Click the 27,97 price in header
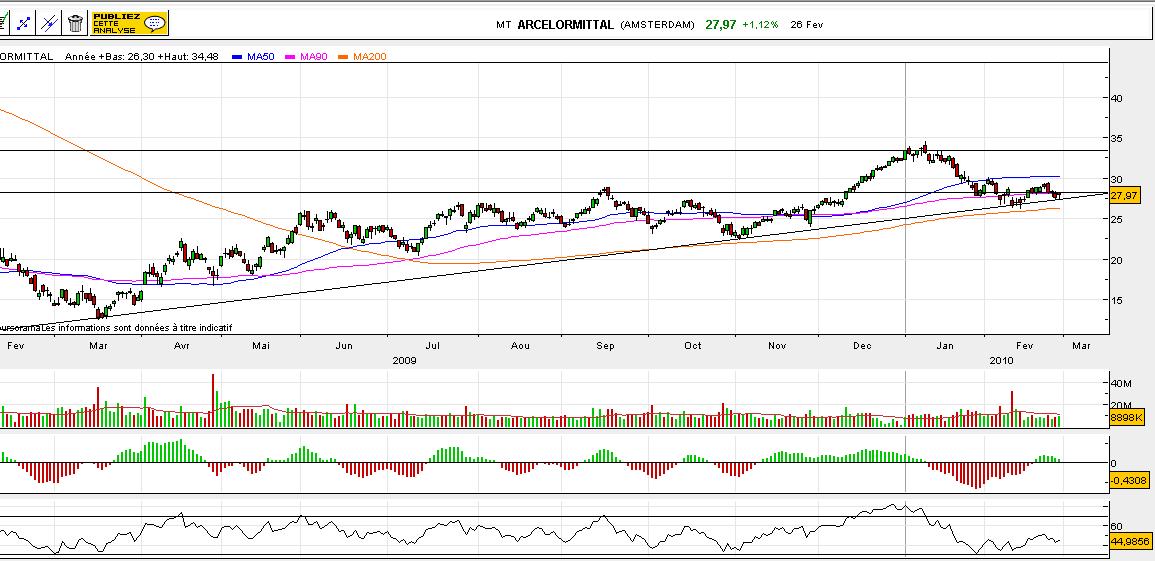Viewport: 1155px width, 561px height. point(720,24)
